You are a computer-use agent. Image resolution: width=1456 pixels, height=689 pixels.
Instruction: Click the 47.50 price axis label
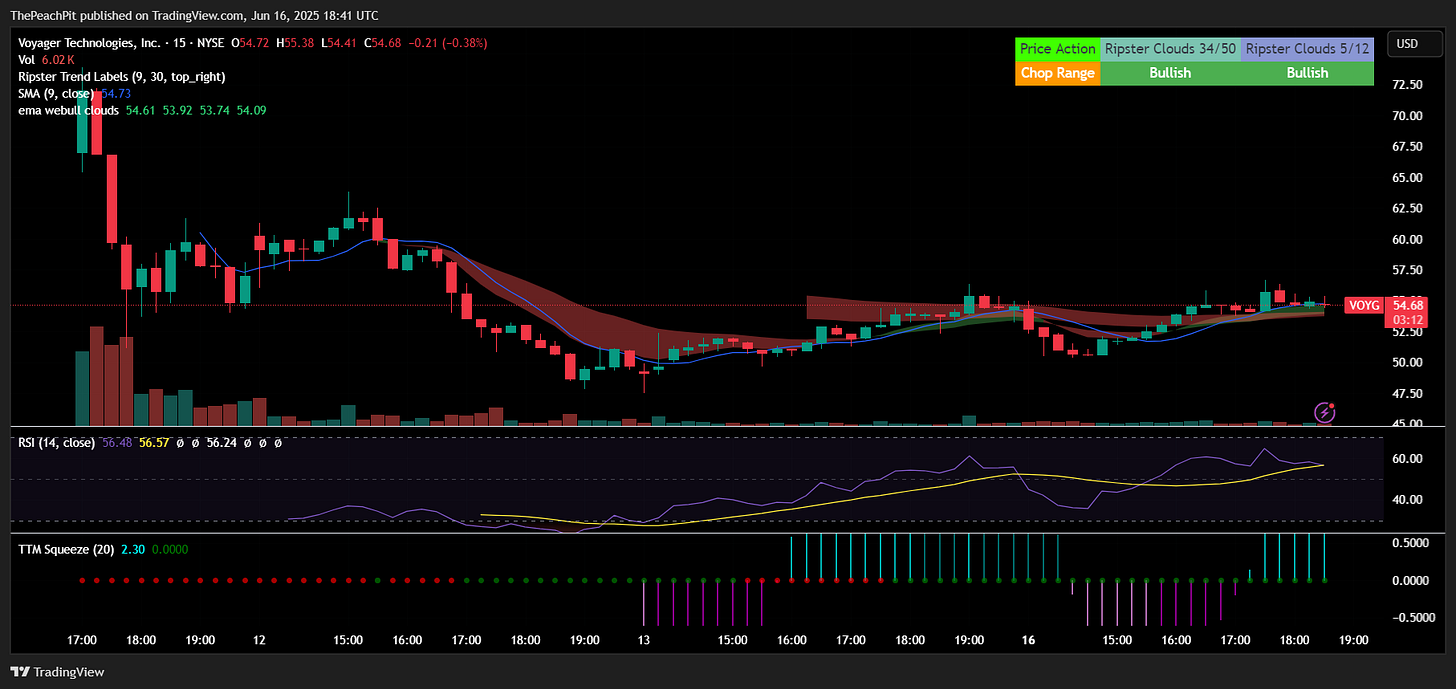pyautogui.click(x=1407, y=394)
